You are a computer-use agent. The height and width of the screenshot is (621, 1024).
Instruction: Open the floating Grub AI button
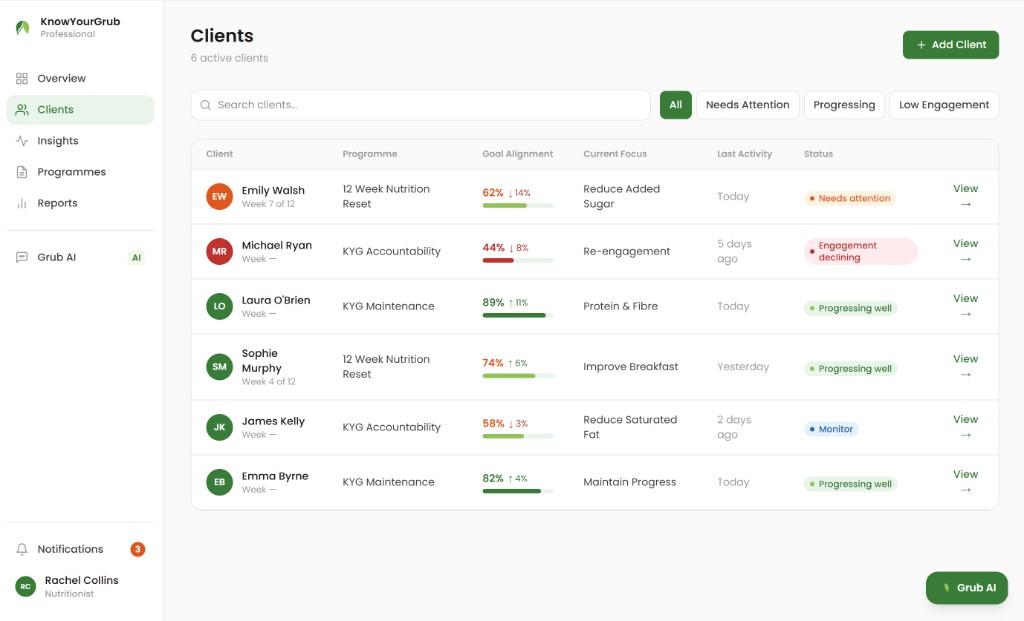tap(967, 588)
